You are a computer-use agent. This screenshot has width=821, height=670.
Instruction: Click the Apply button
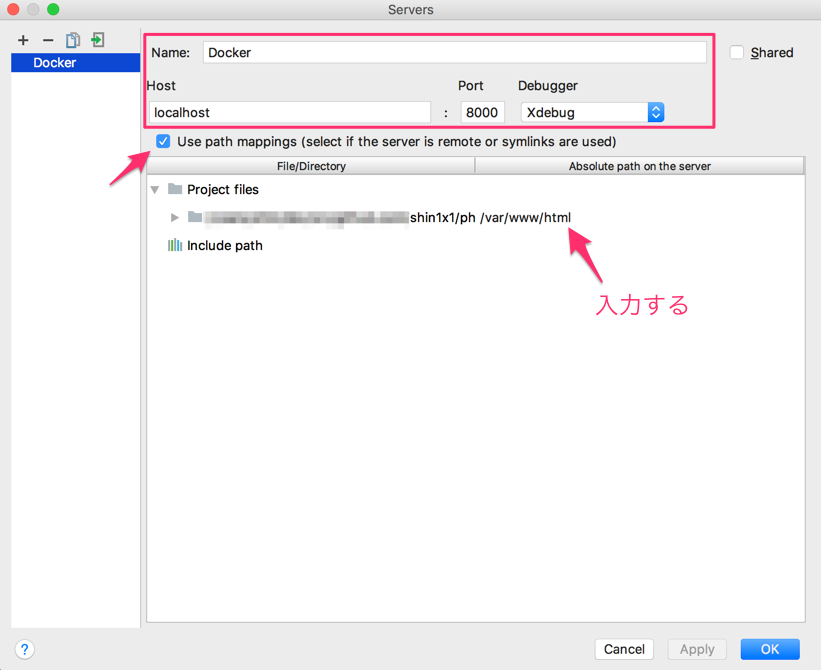[x=696, y=649]
